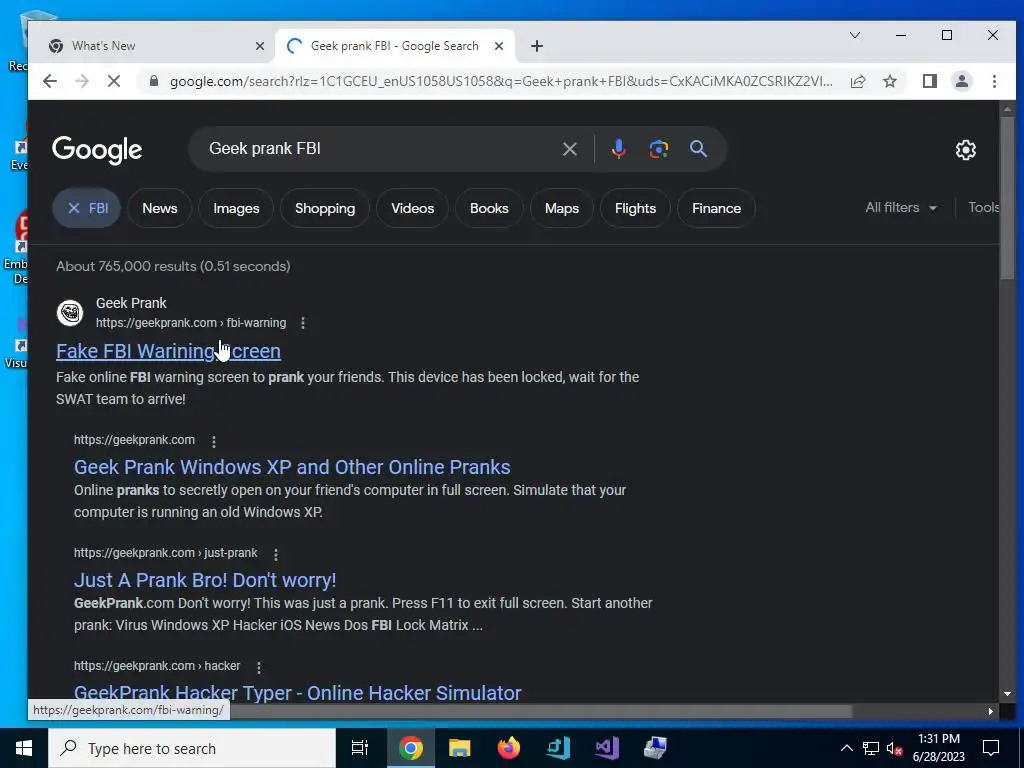
Task: Click the Chrome address bar URL
Action: (501, 81)
